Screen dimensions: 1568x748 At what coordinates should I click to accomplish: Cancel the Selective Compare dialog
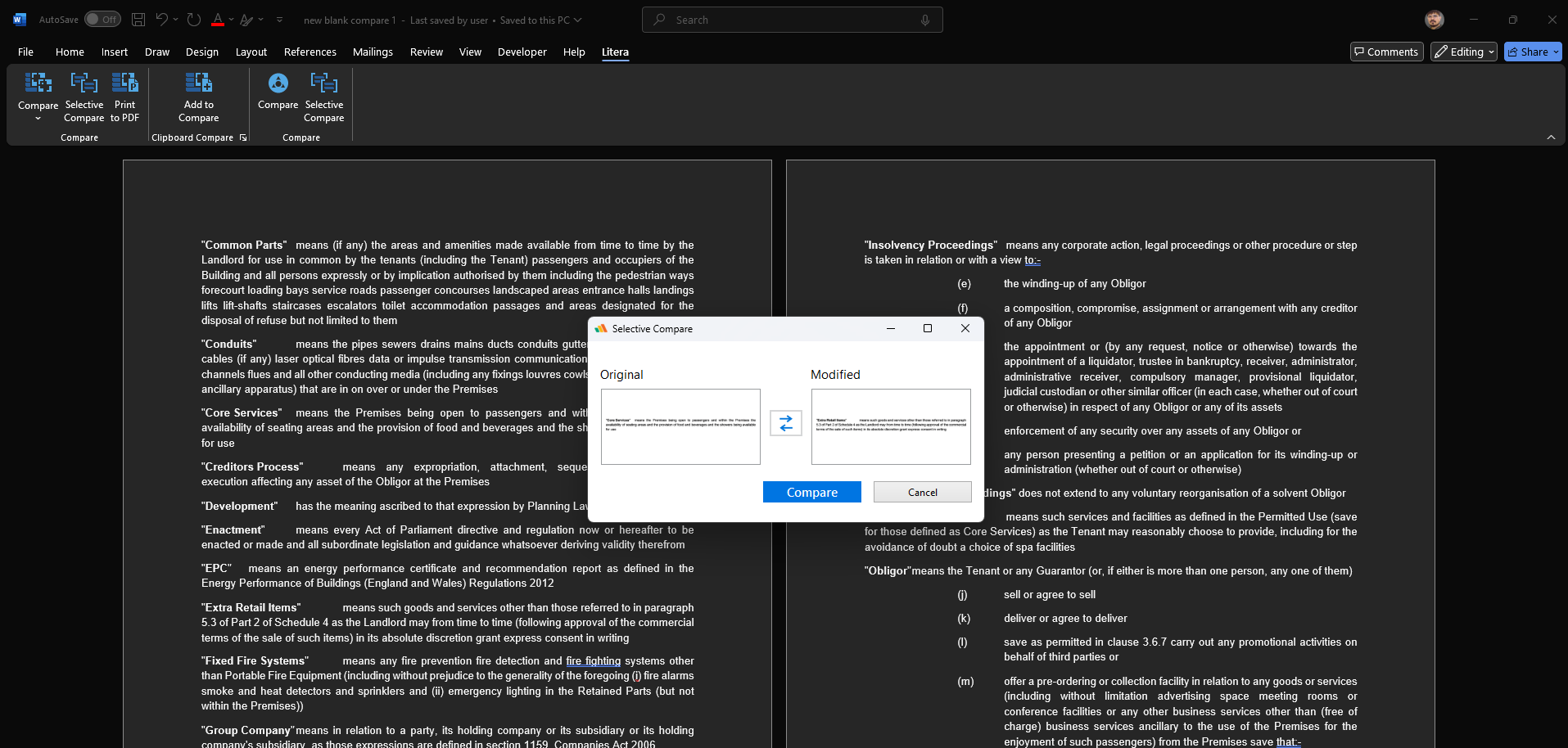click(x=922, y=492)
